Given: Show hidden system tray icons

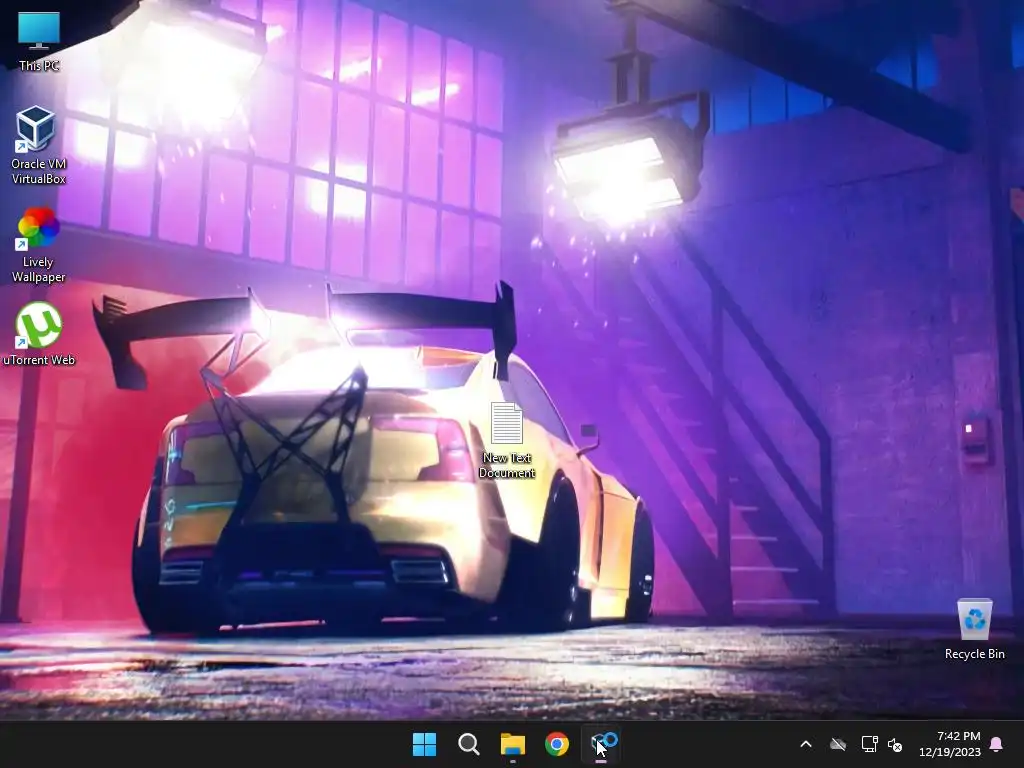Looking at the screenshot, I should pos(806,744).
